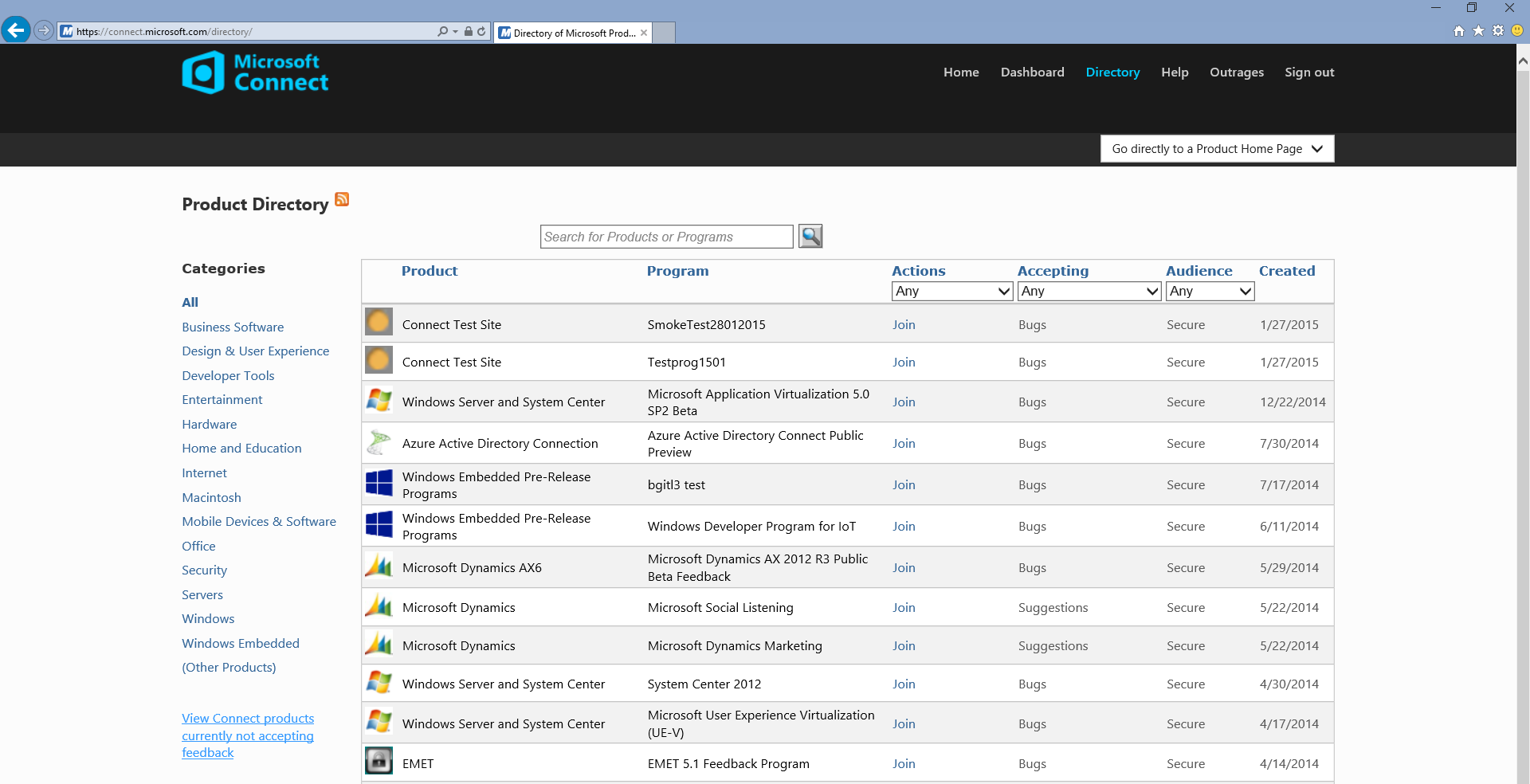Open the (Other Products) category

229,668
